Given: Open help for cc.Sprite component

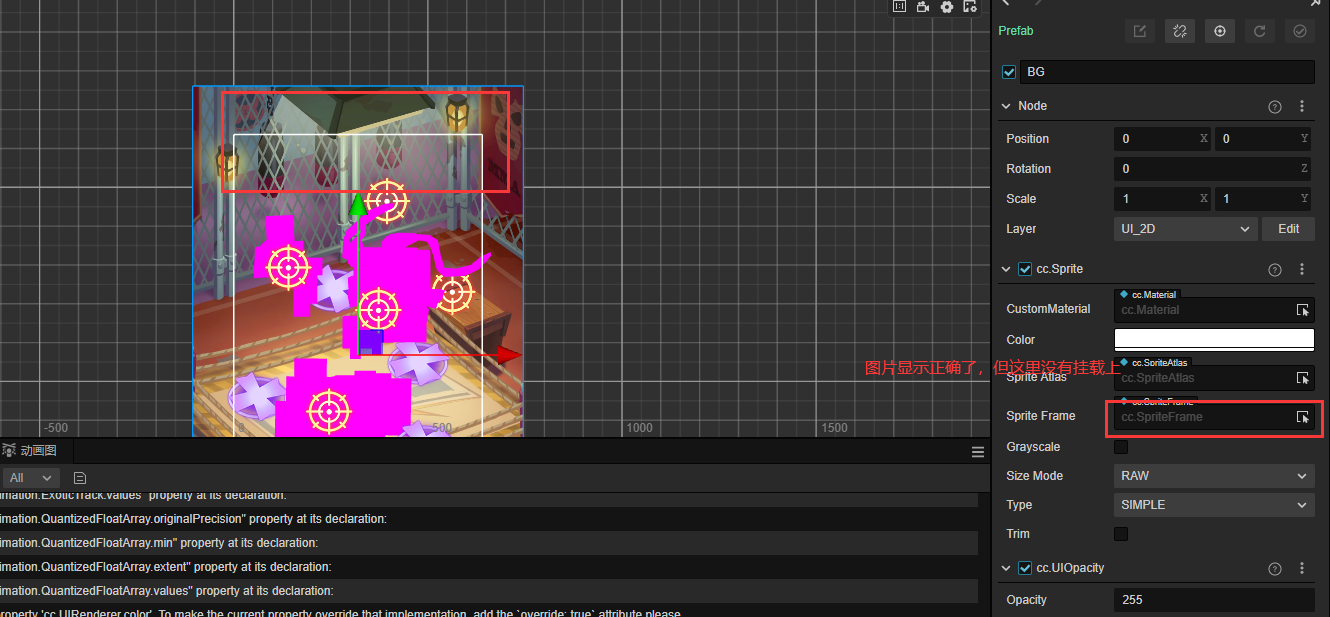Looking at the screenshot, I should coord(1275,269).
